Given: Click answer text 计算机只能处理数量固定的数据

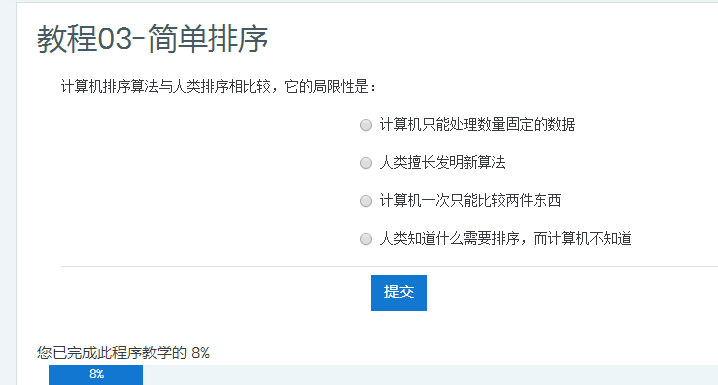Looking at the screenshot, I should (x=477, y=125).
